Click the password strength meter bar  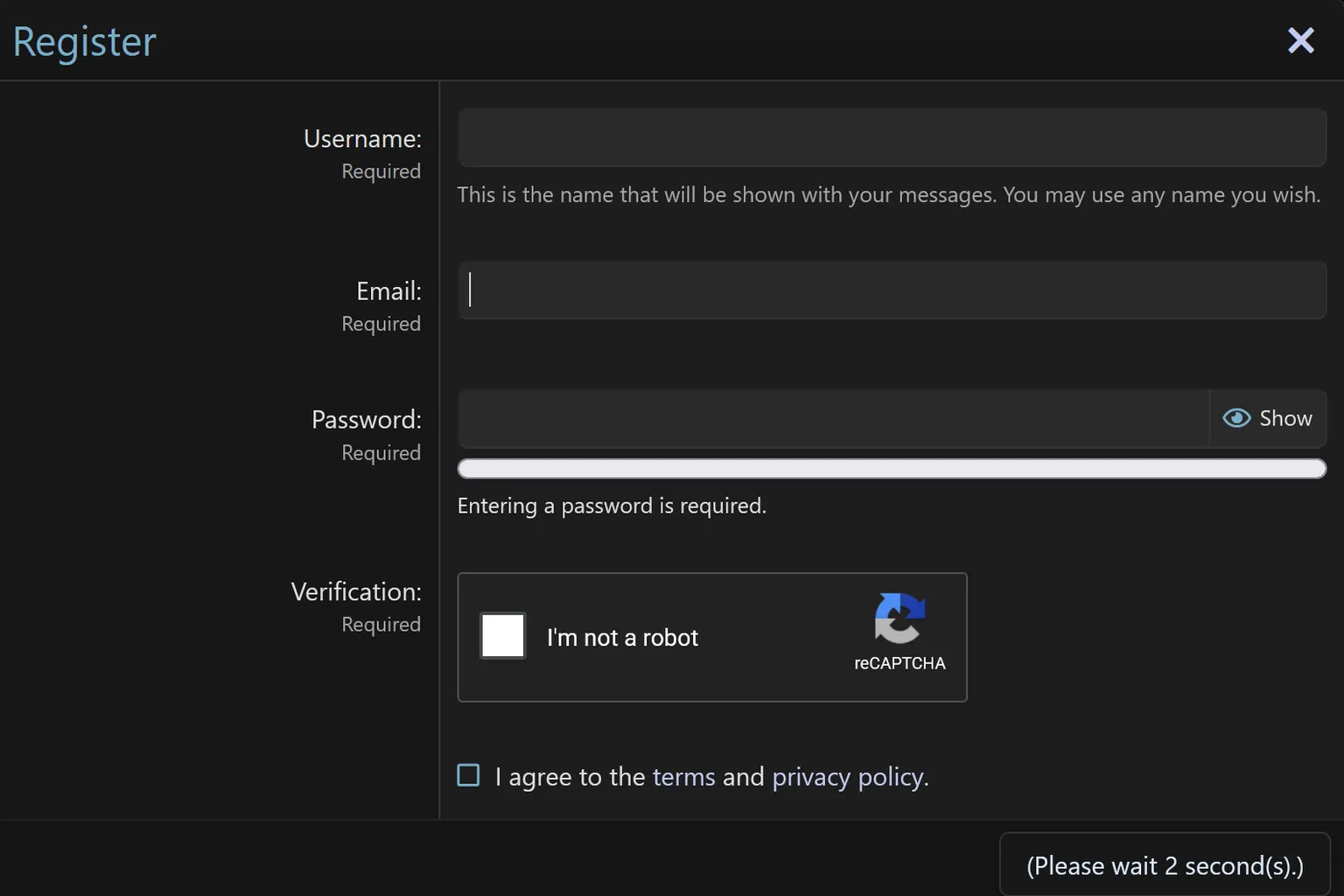coord(892,469)
